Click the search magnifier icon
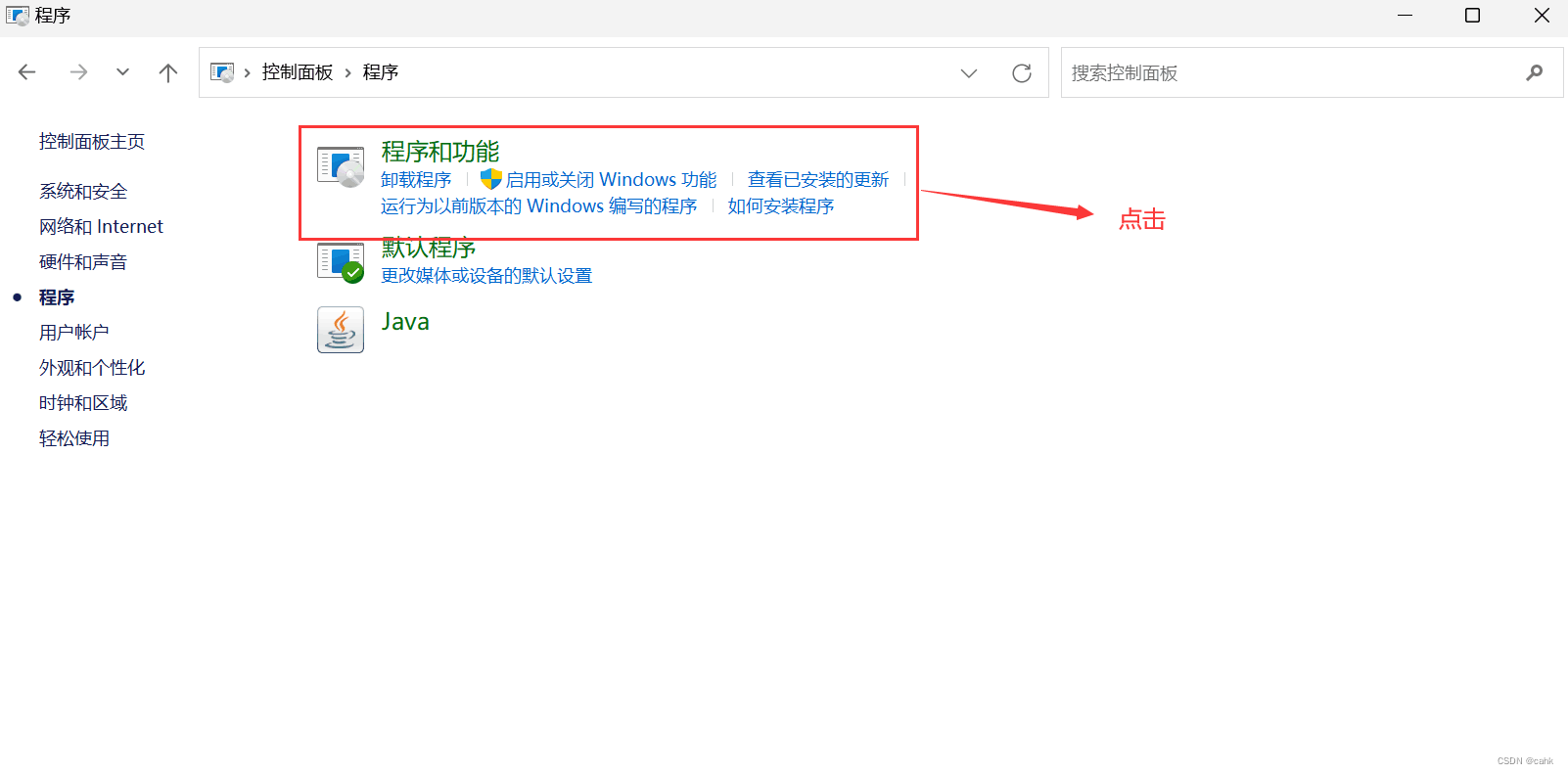This screenshot has width=1568, height=774. tap(1534, 72)
